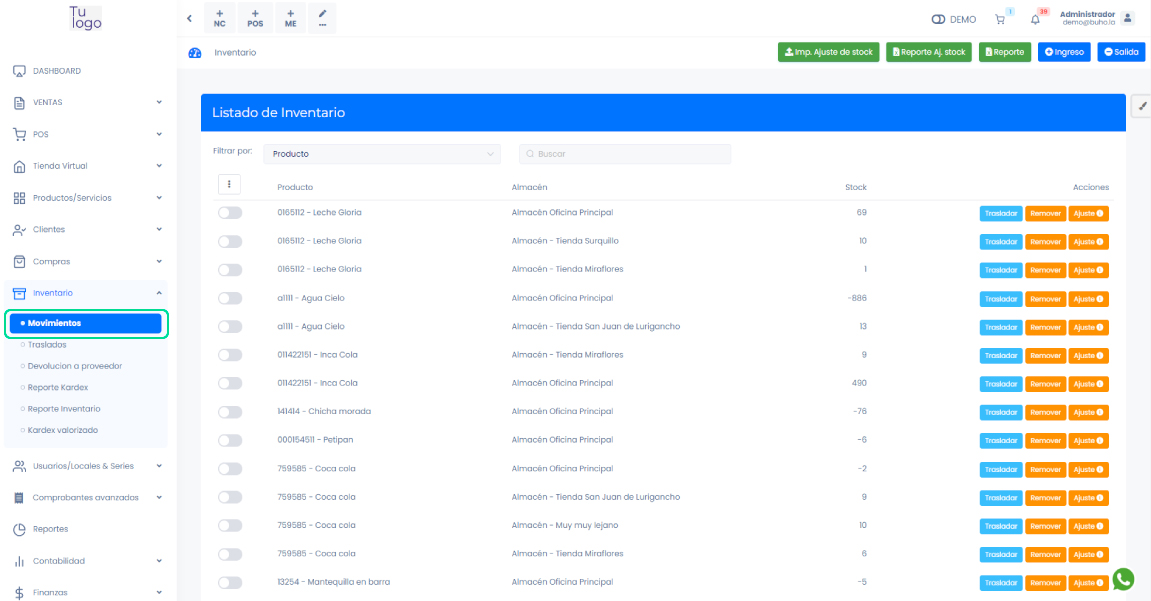Click the blue Ingreso button
The height and width of the screenshot is (601, 1151).
pyautogui.click(x=1063, y=52)
